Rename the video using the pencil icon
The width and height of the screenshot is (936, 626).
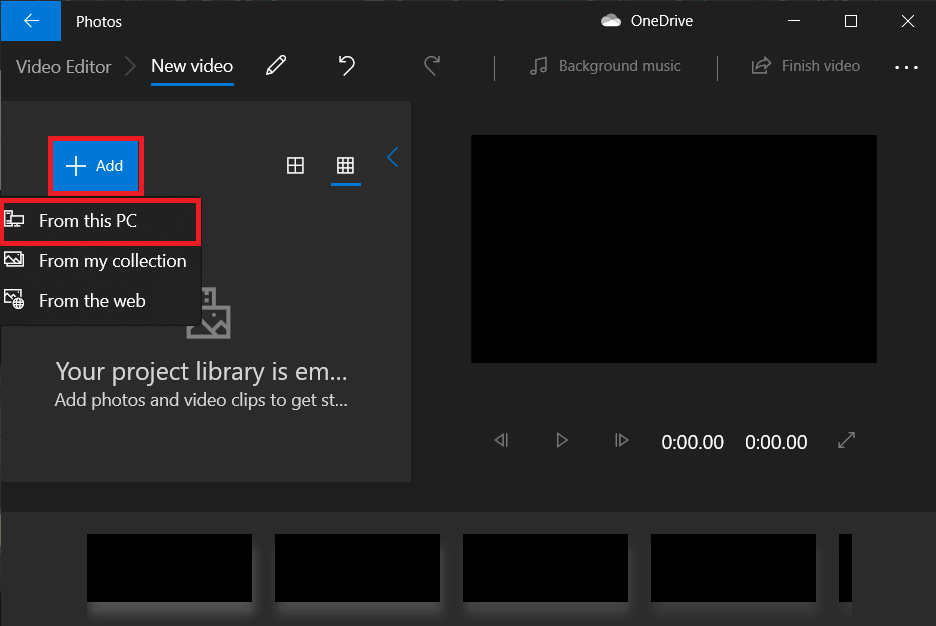coord(277,66)
